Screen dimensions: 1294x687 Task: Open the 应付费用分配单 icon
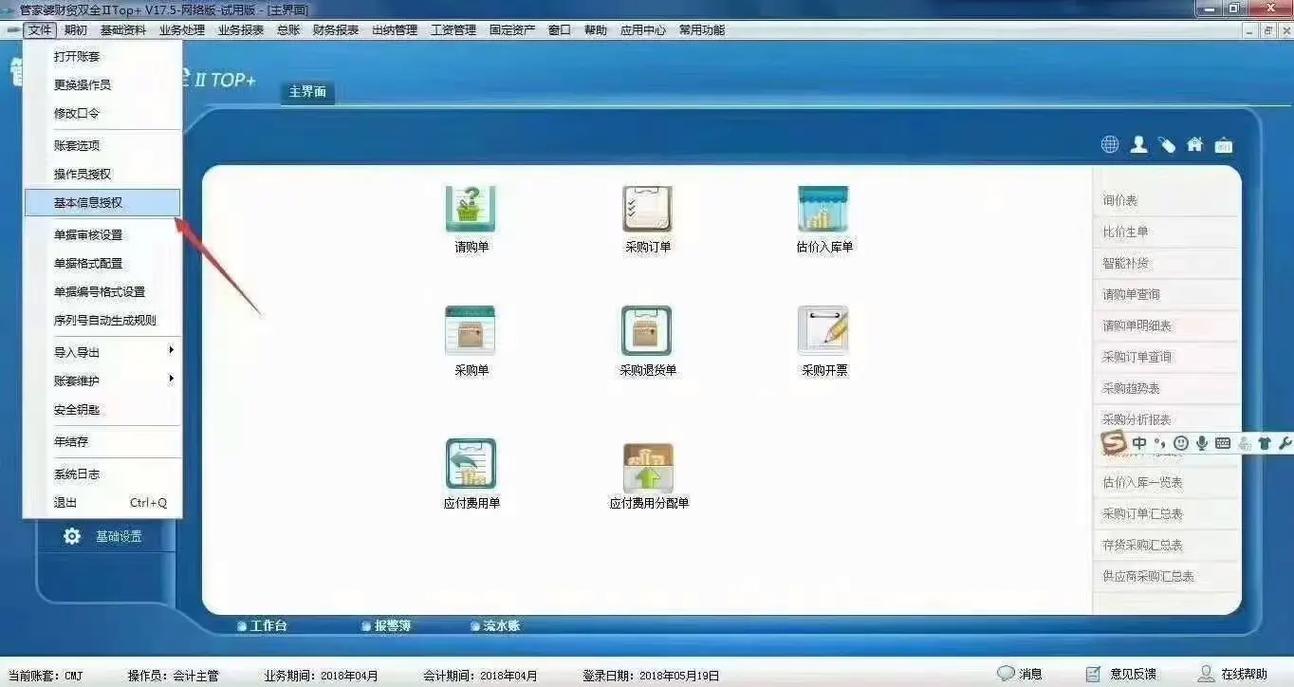point(648,467)
